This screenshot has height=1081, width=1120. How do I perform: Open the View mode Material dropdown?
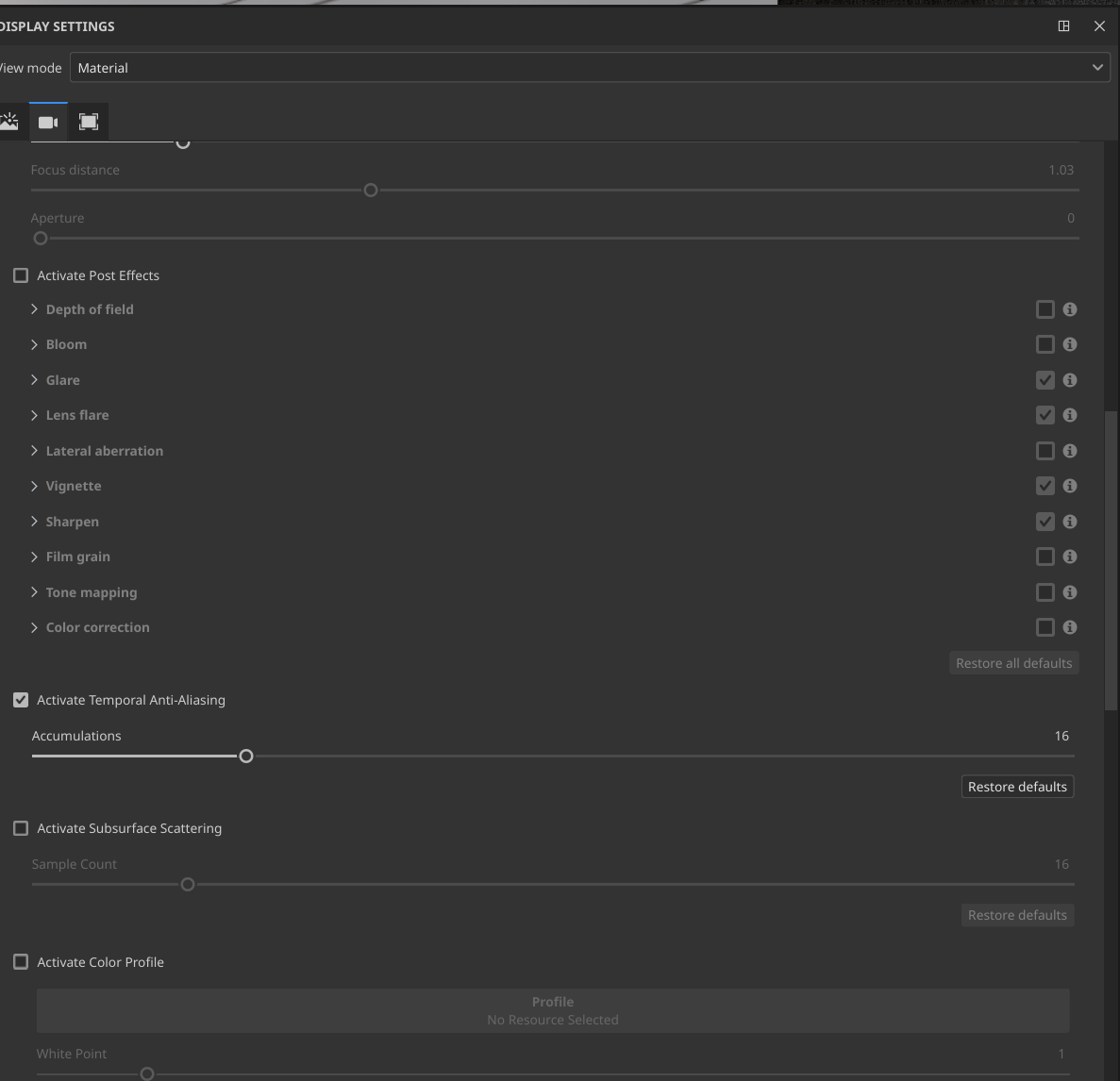590,68
